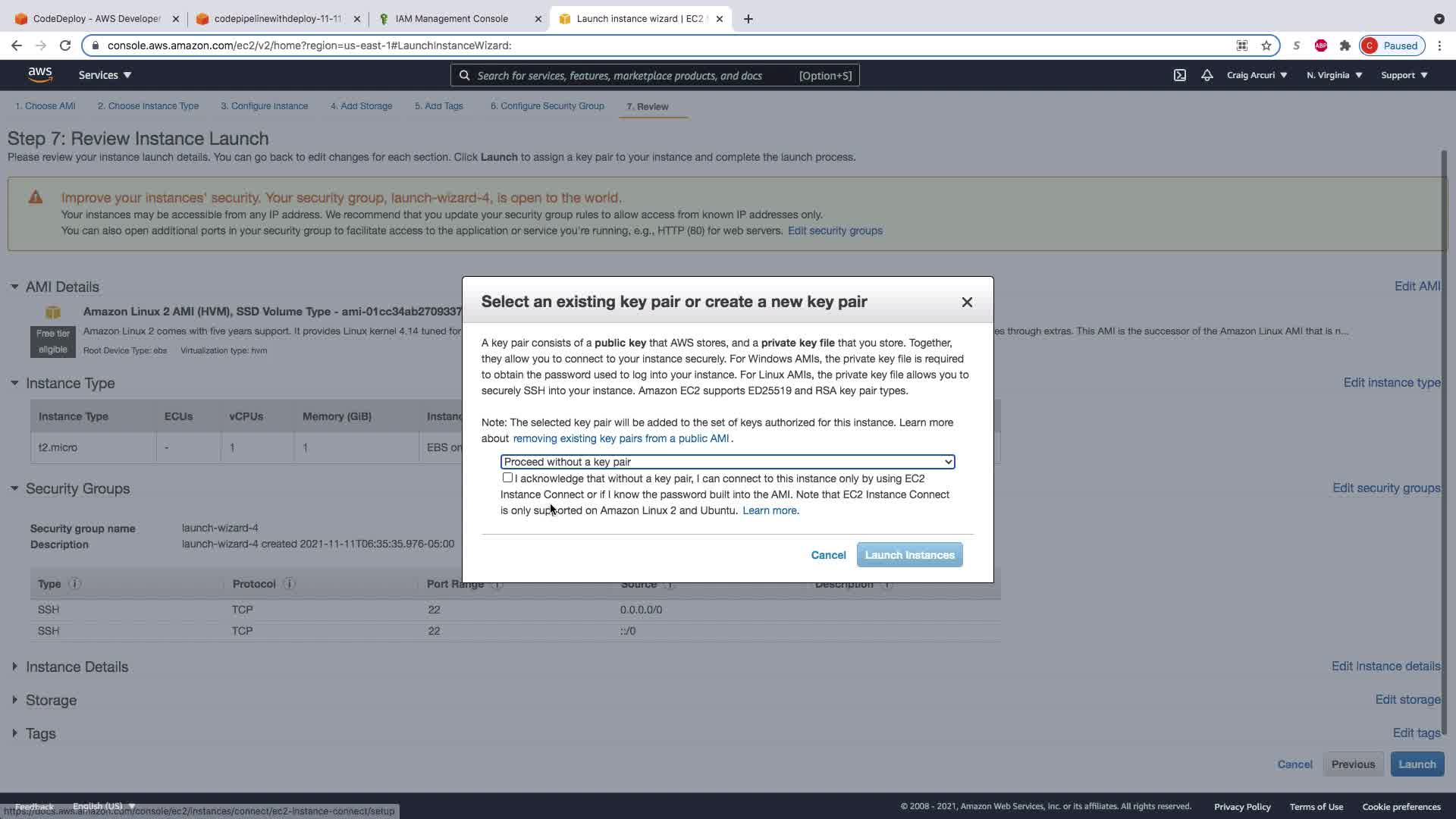Screen dimensions: 1456x819
Task: Expand the Craig Arcuri account menu
Action: [1257, 75]
